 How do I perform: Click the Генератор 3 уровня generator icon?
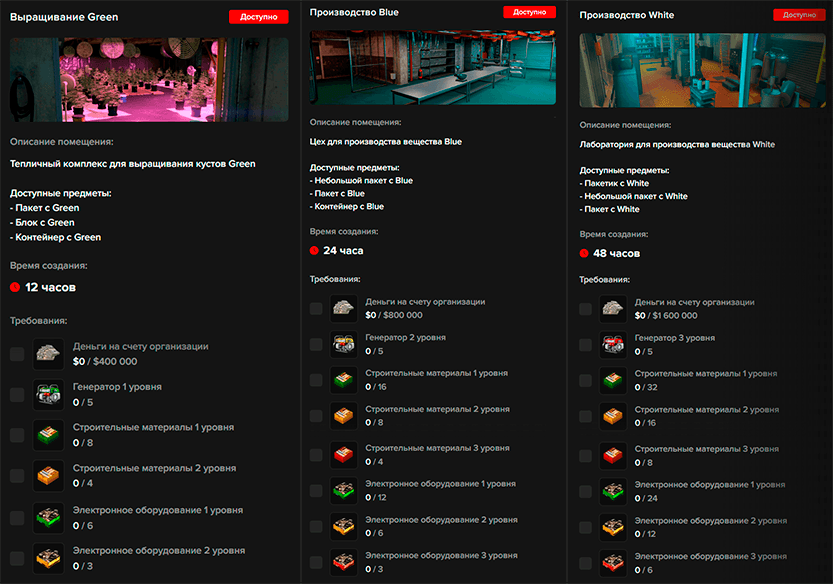pos(613,345)
